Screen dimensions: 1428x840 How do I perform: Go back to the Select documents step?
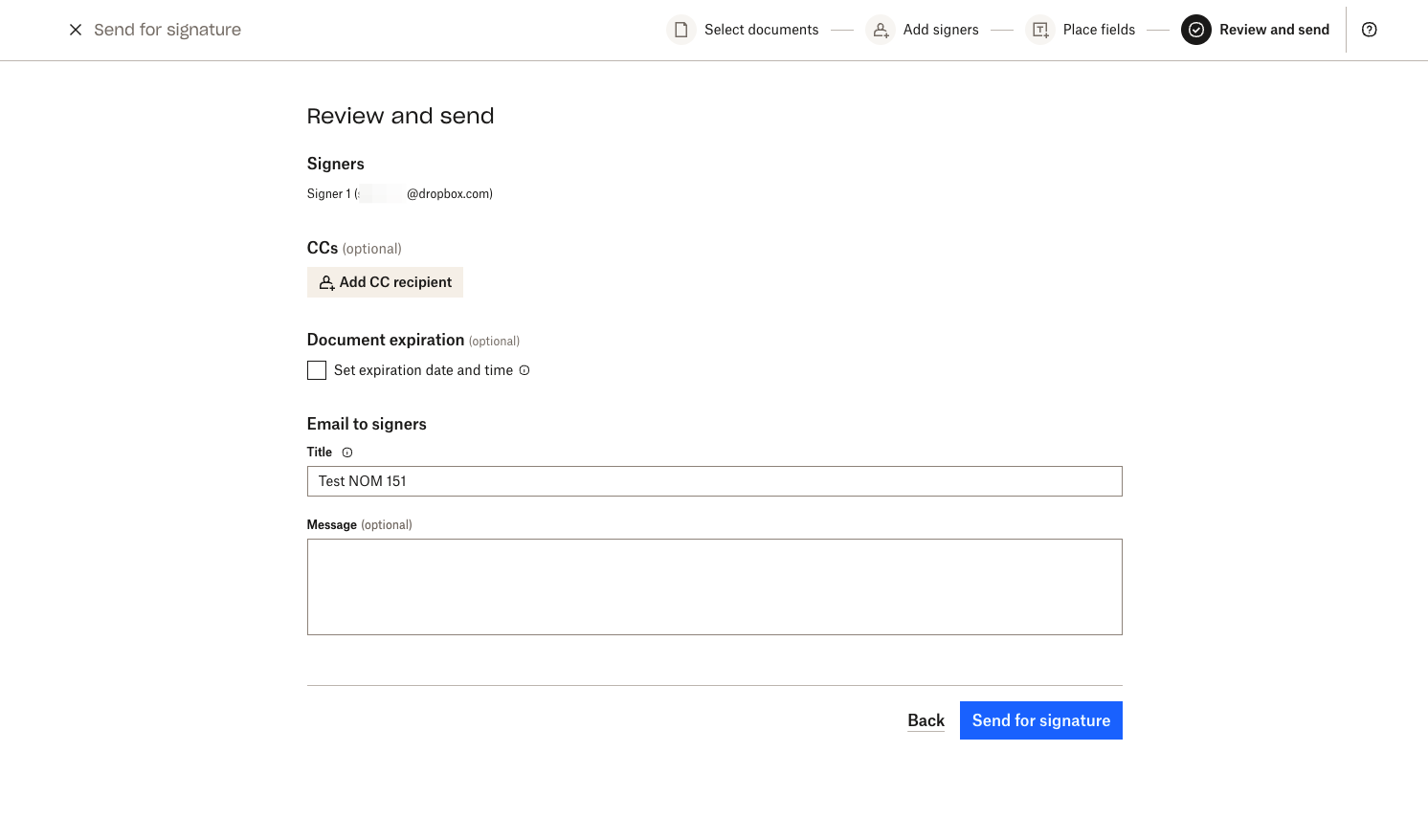(761, 30)
